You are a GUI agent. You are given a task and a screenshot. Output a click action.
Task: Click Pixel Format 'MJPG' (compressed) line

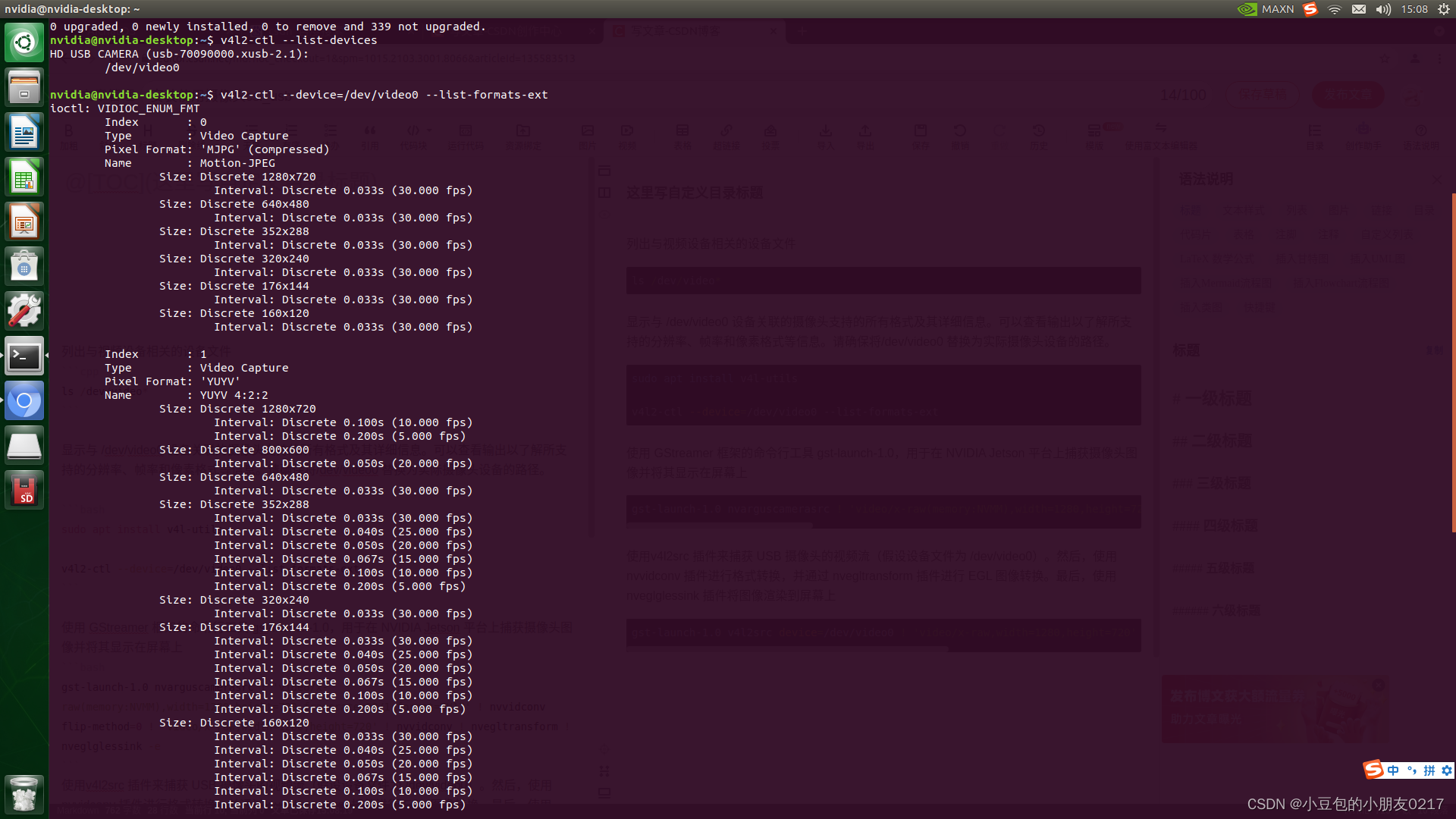pos(217,149)
